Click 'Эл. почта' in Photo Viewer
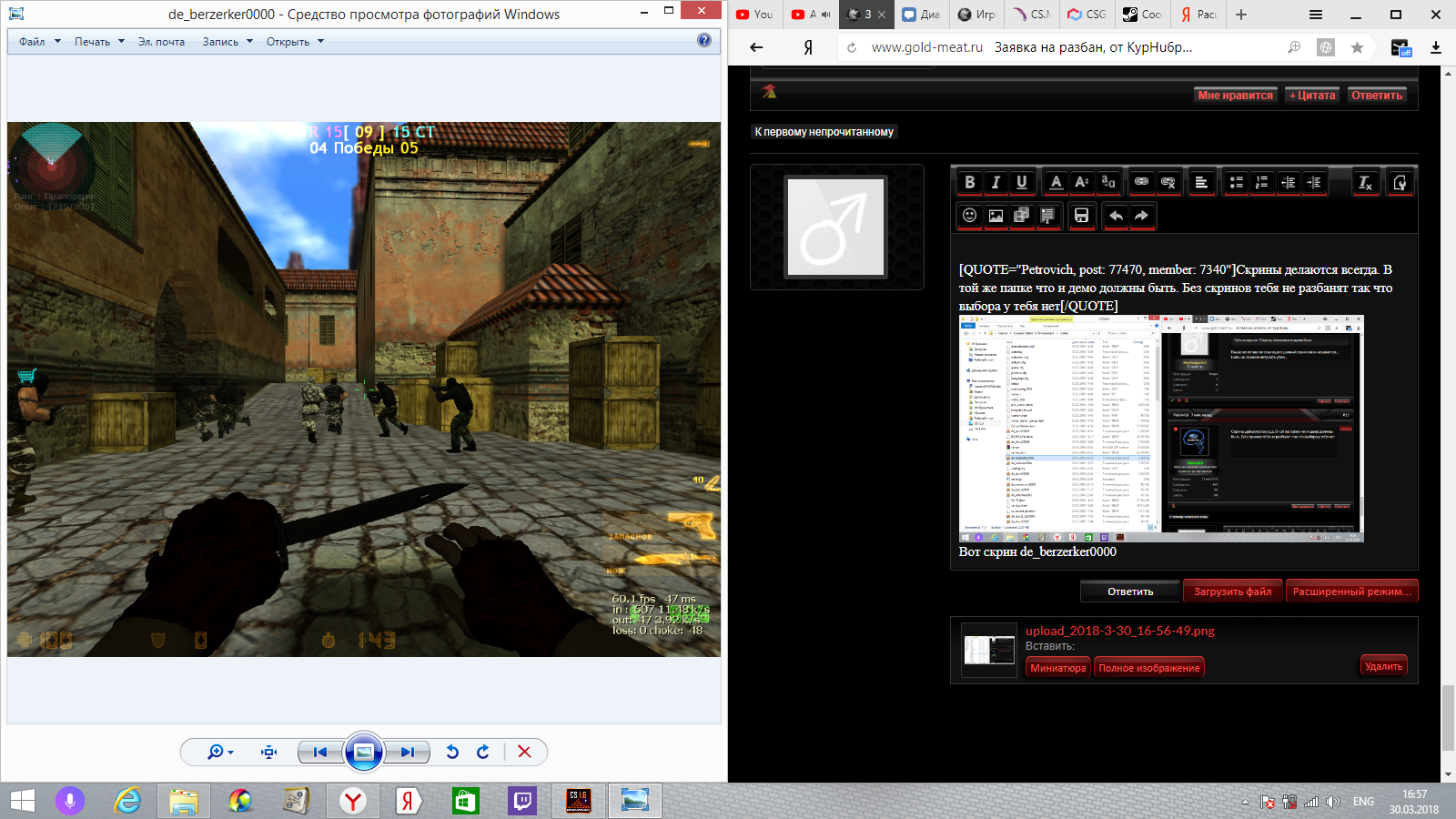This screenshot has width=1456, height=819. [161, 42]
